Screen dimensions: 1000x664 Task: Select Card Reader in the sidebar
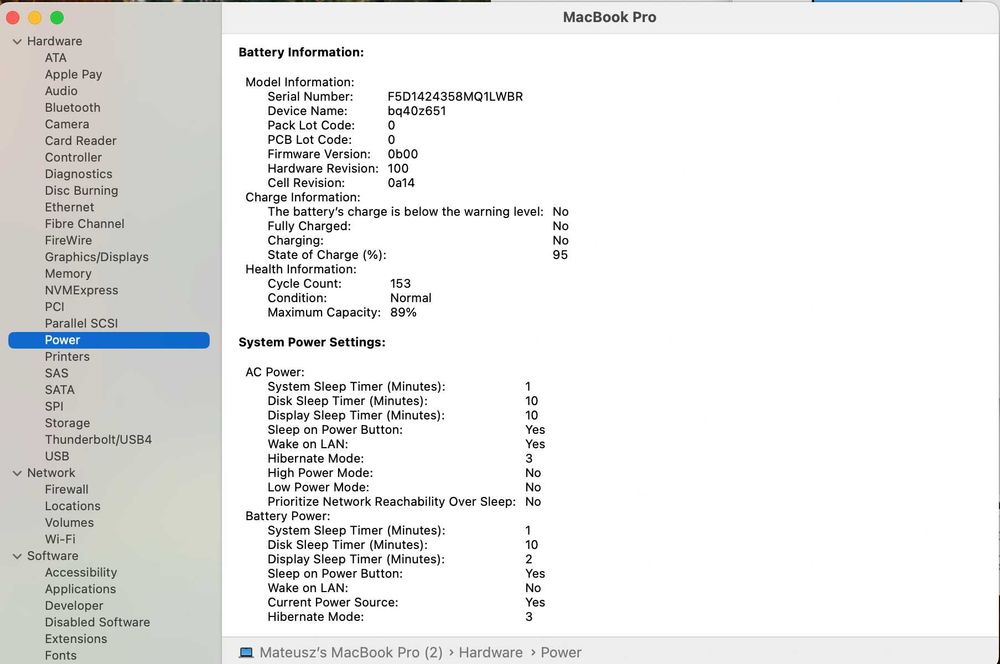coord(80,141)
